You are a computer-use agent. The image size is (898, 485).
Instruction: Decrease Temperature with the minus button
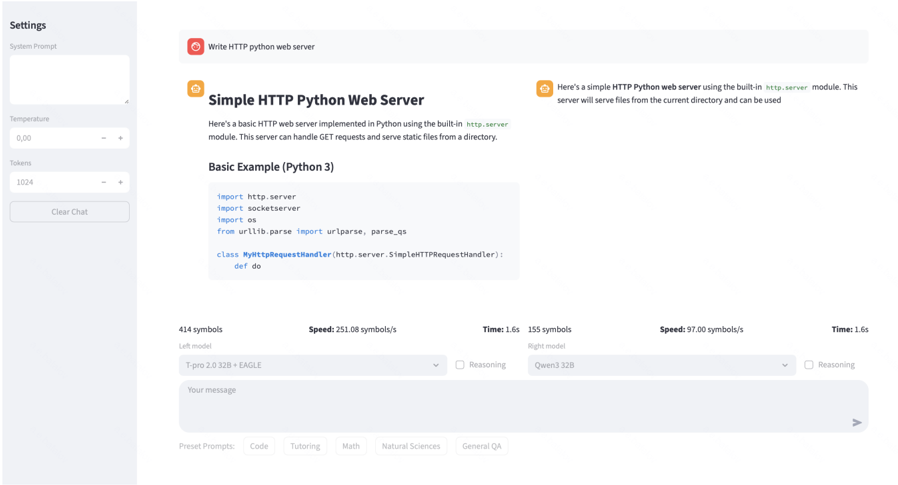click(x=104, y=138)
